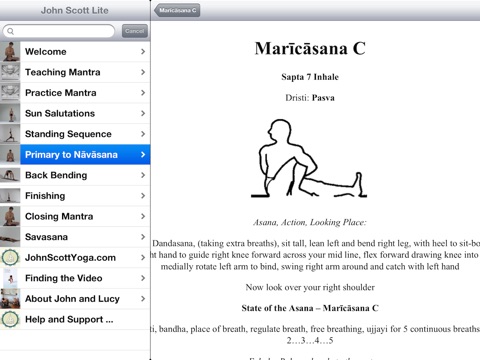The width and height of the screenshot is (480, 360).
Task: Click the Sapta 7 Inhale text
Action: click(x=310, y=77)
